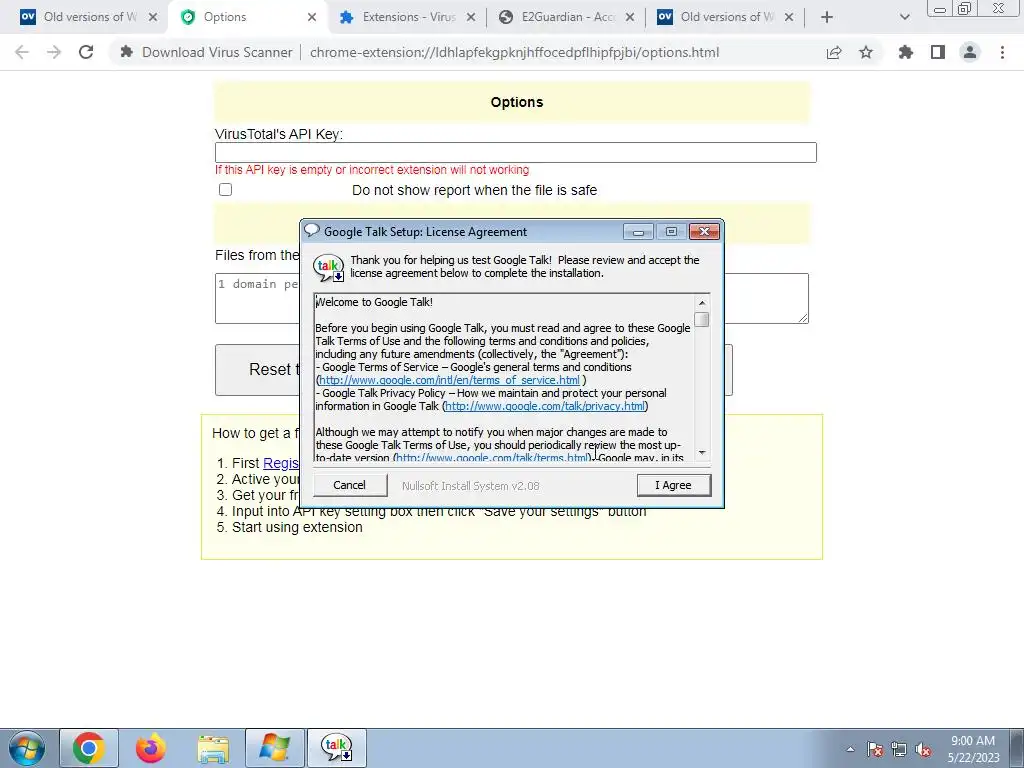The image size is (1024, 768).
Task: Show hidden system tray icons
Action: pos(850,749)
